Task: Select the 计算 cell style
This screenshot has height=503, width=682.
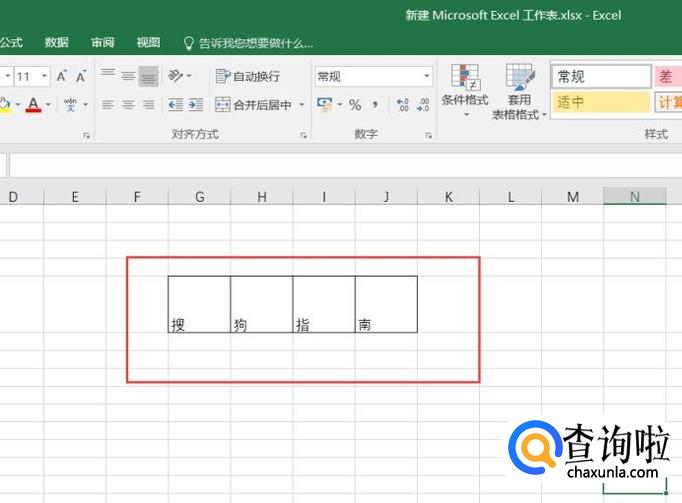Action: point(668,102)
